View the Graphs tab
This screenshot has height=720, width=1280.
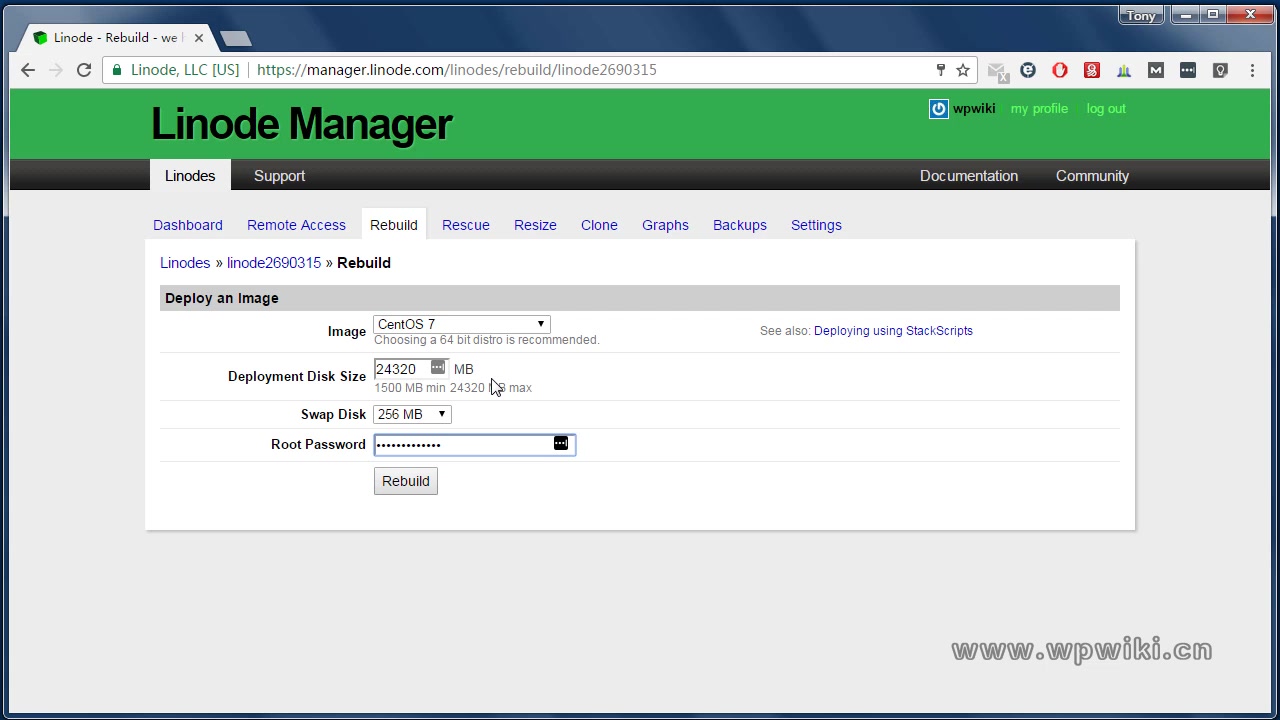(665, 225)
